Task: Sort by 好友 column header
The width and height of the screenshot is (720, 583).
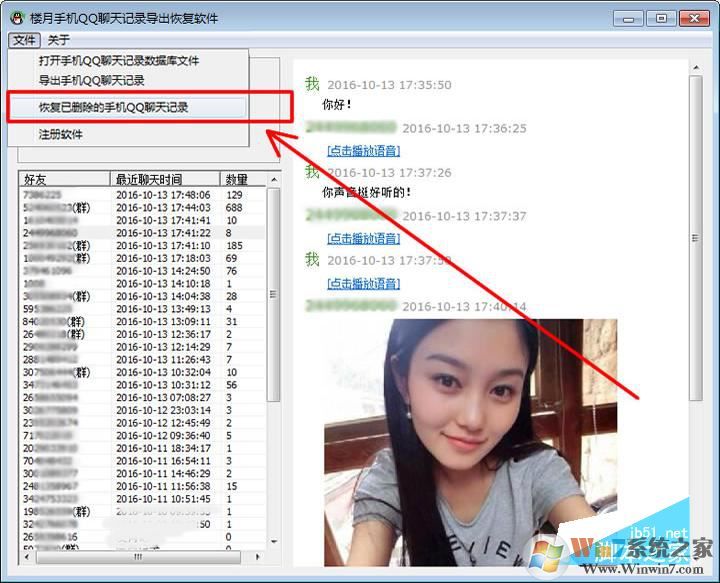Action: [x=64, y=179]
